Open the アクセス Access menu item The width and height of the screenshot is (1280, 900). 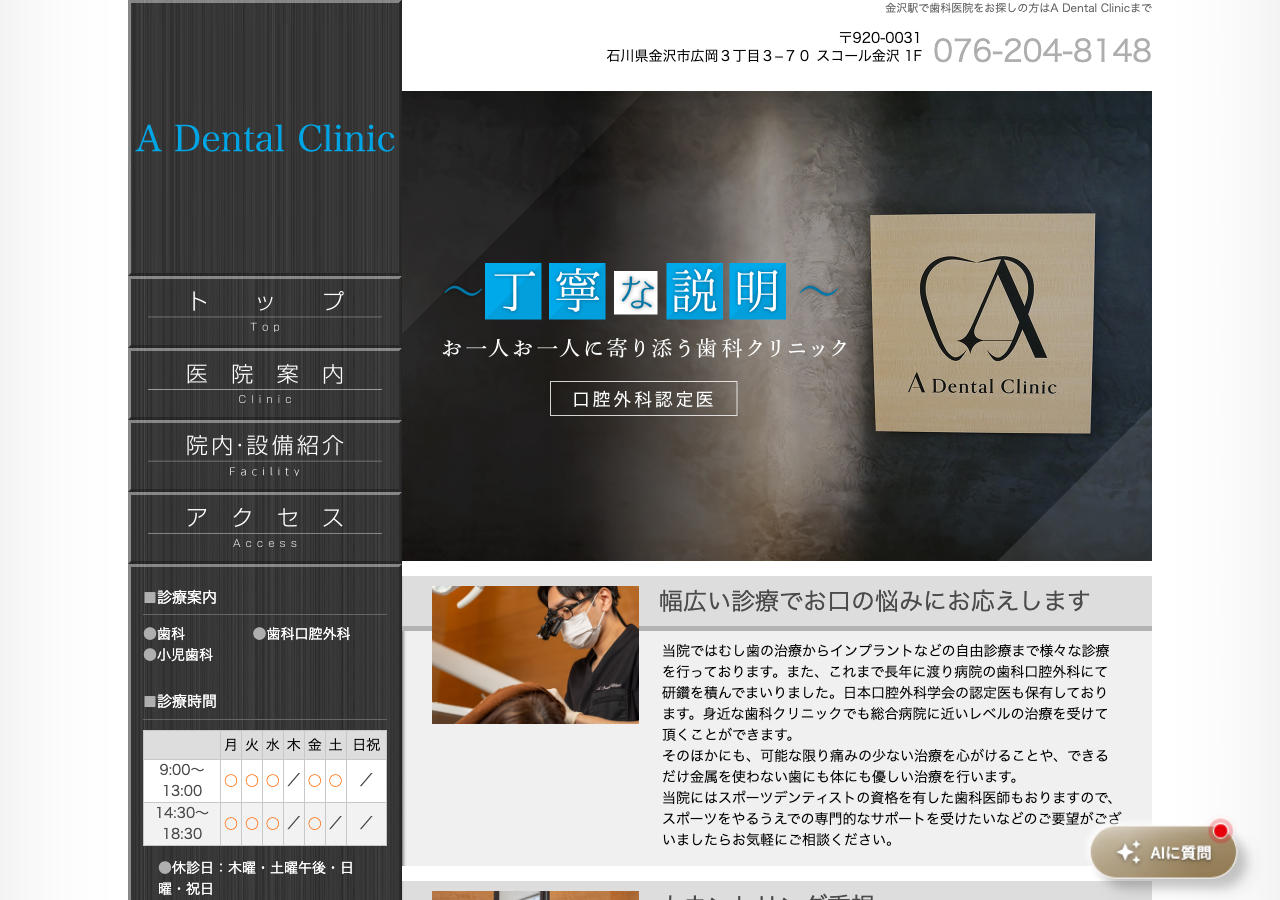click(x=265, y=528)
